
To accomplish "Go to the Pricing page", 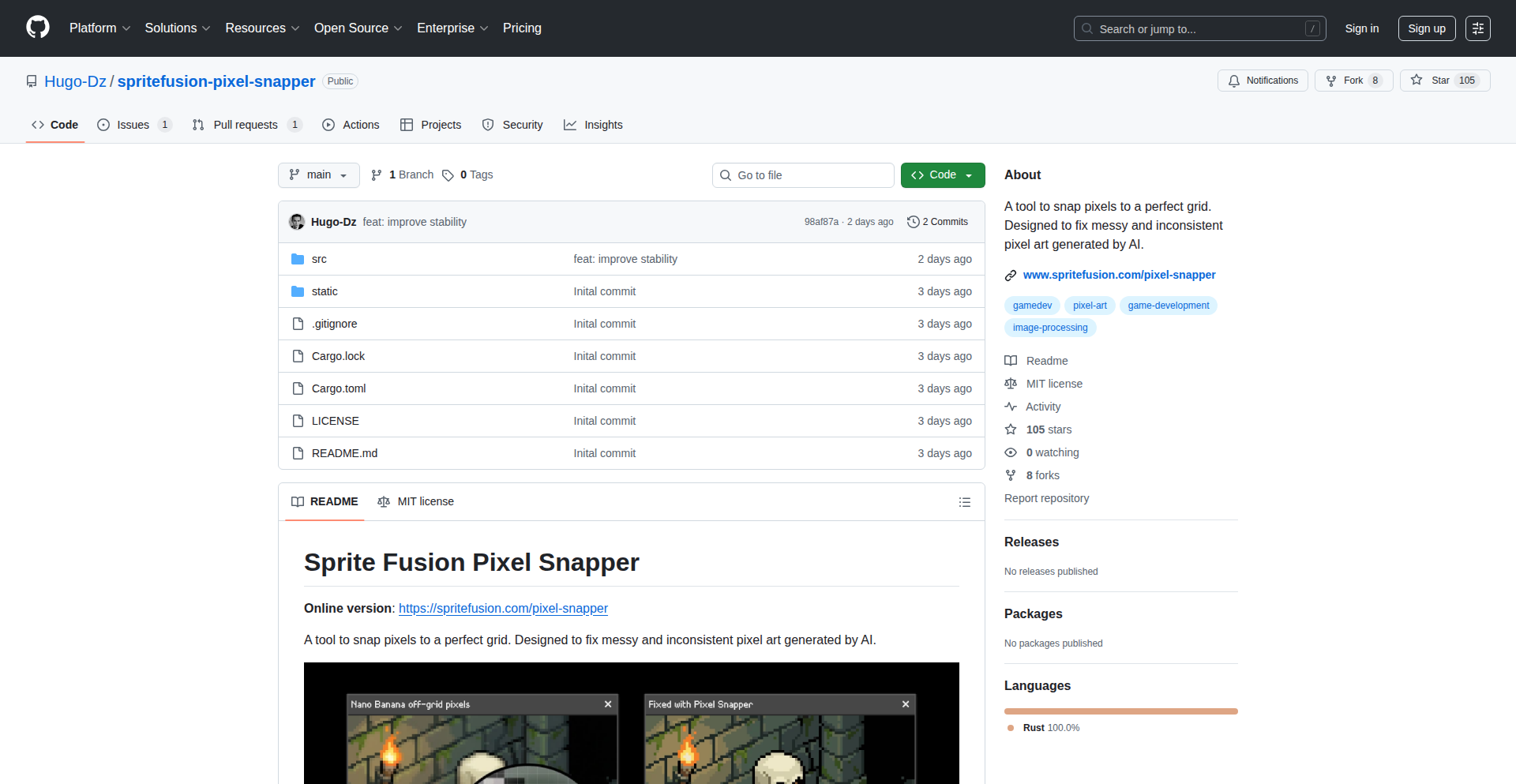I will [x=522, y=28].
